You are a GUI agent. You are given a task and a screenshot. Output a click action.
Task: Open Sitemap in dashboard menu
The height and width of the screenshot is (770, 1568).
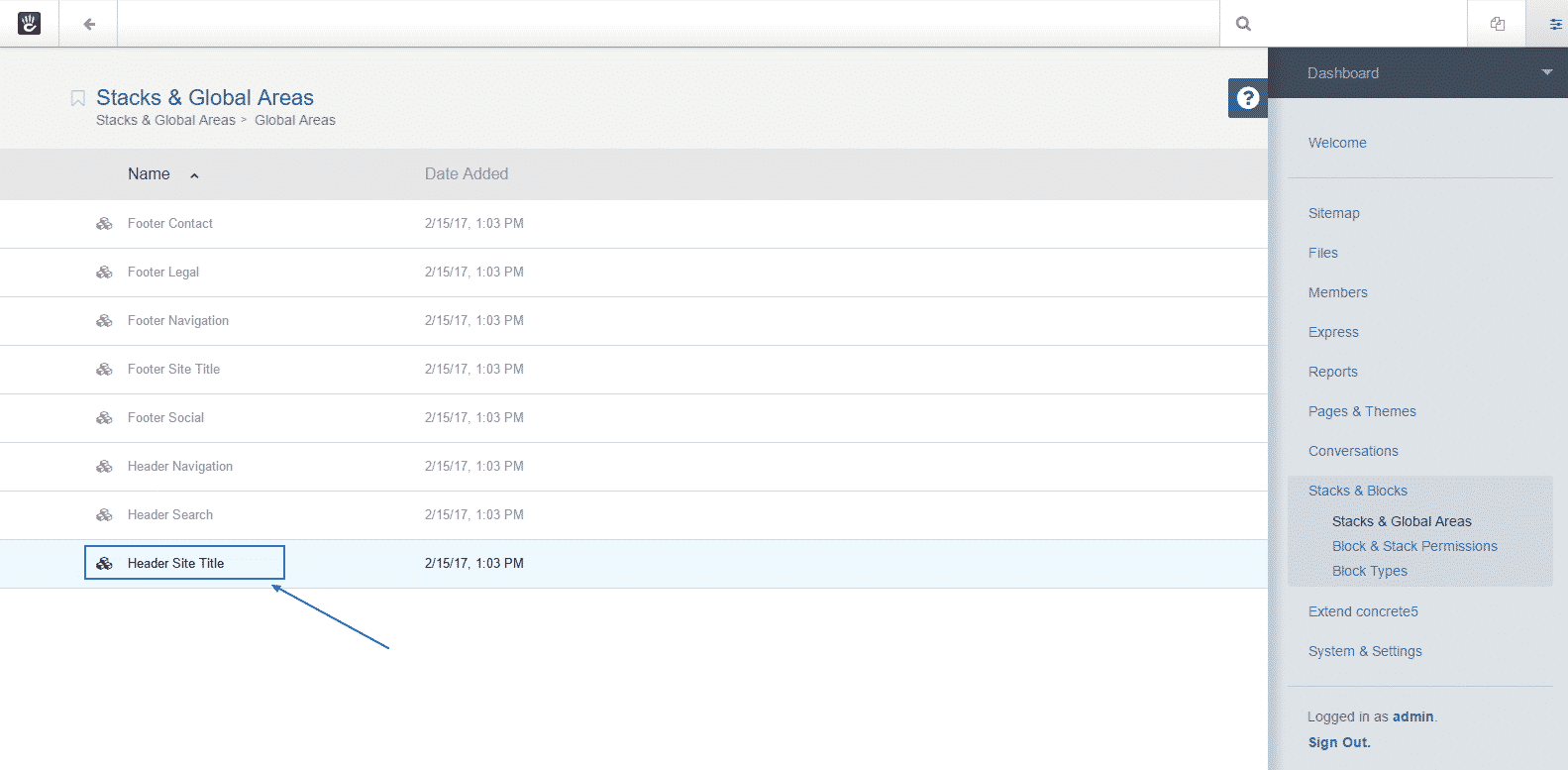point(1334,213)
